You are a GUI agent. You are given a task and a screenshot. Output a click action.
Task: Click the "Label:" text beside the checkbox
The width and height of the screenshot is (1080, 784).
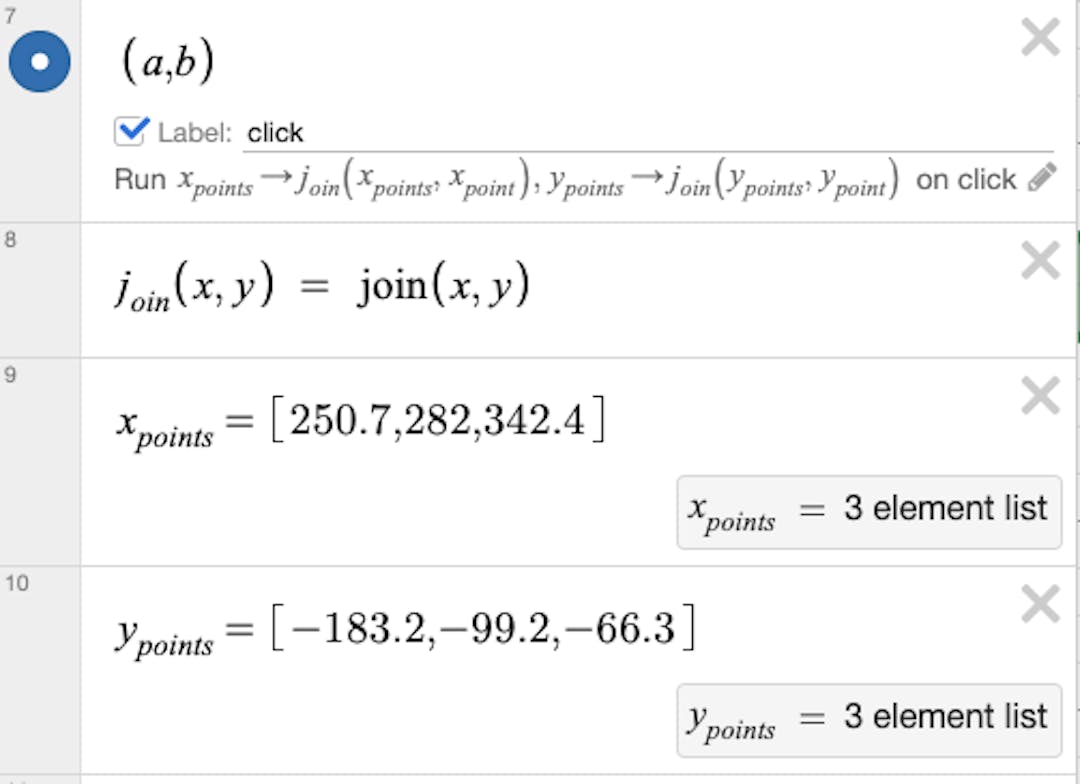[195, 133]
